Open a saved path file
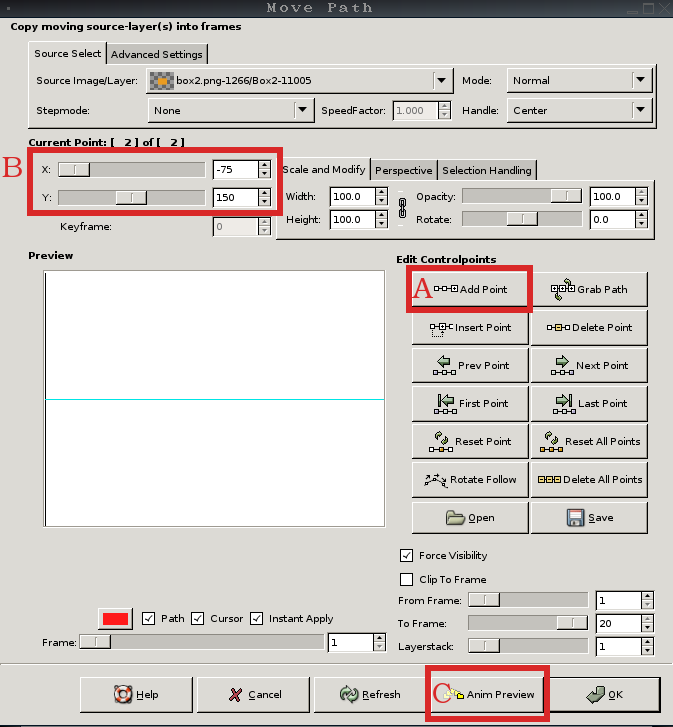The image size is (673, 727). (470, 517)
